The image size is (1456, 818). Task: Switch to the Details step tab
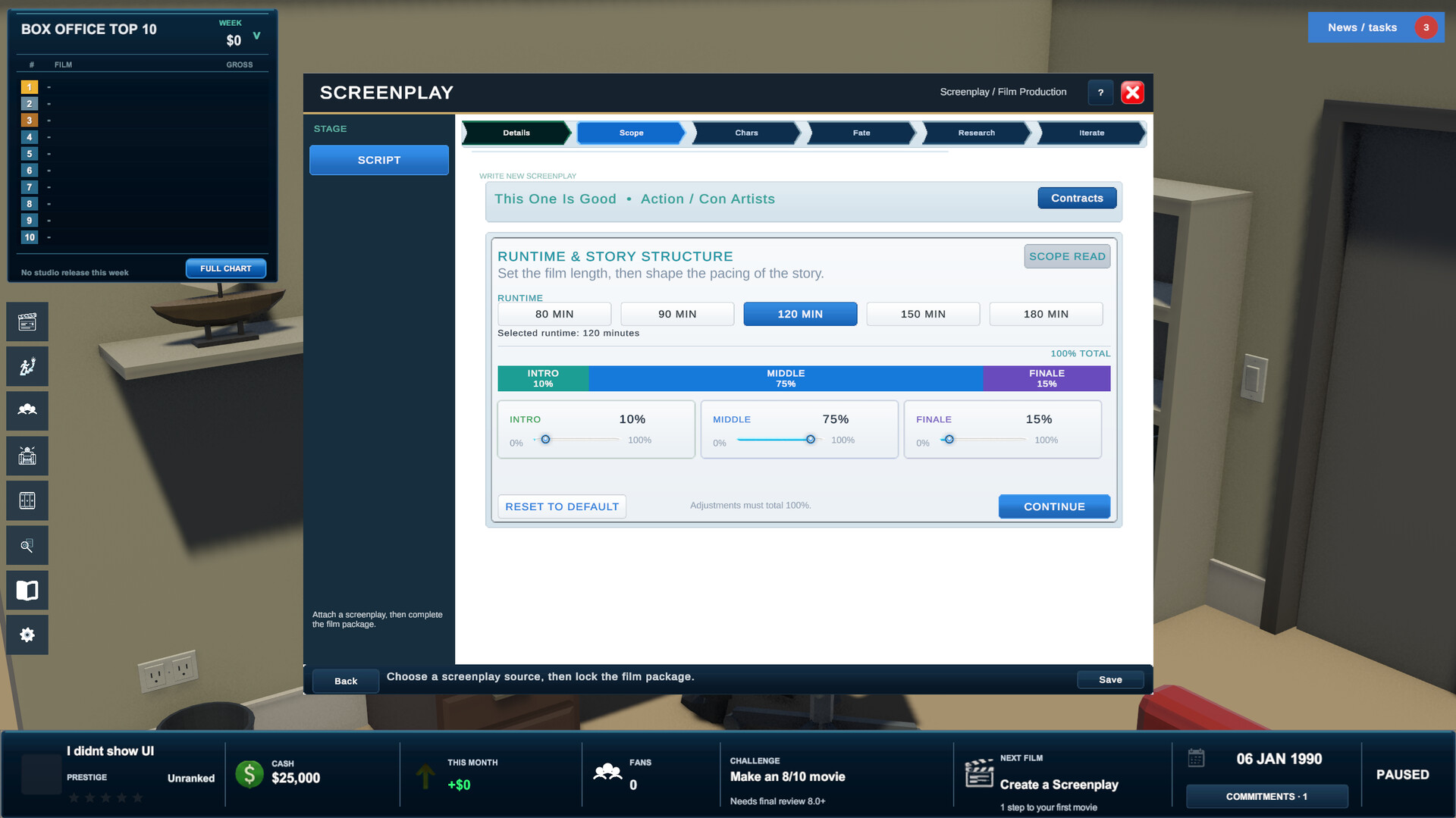(x=516, y=133)
